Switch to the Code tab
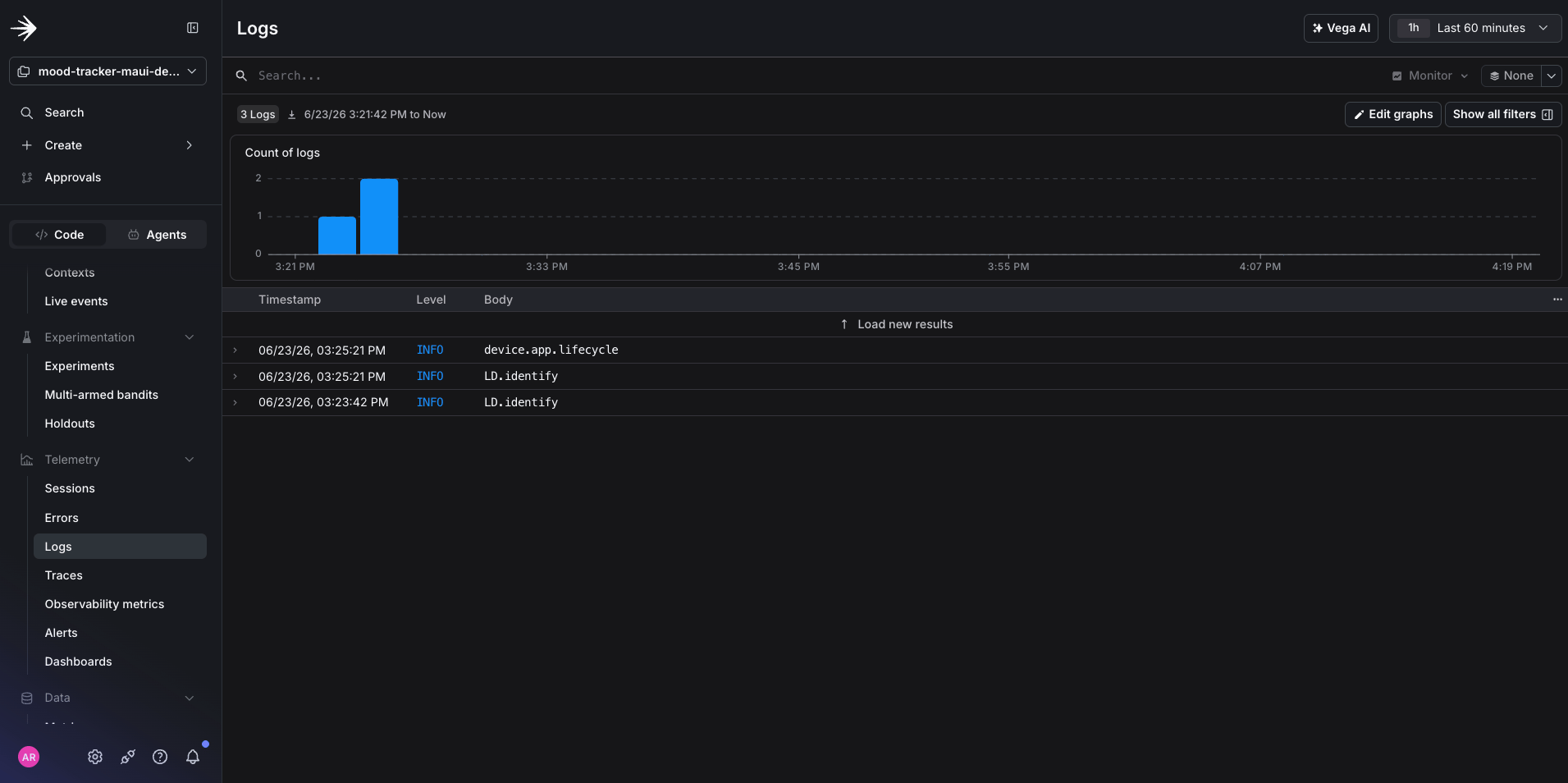 [x=59, y=235]
